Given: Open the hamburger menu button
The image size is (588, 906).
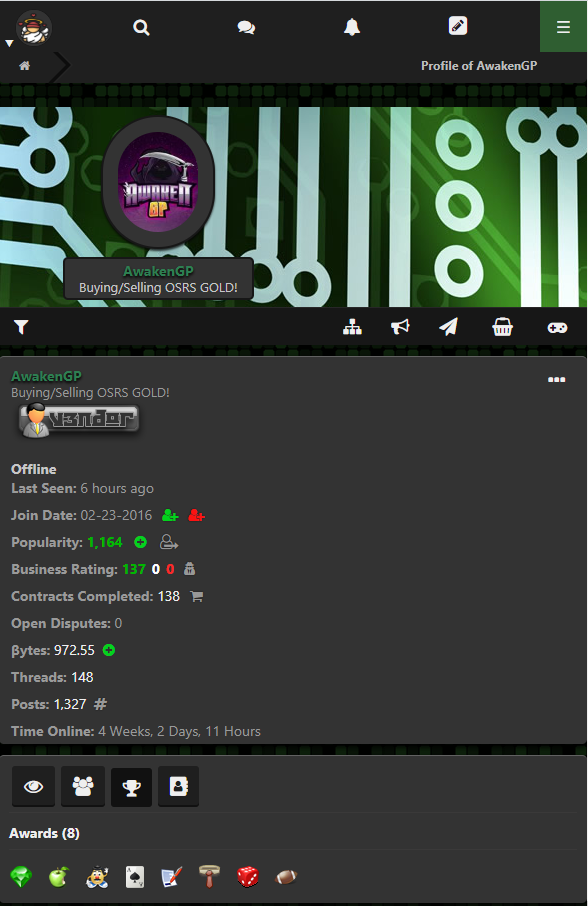Looking at the screenshot, I should [x=563, y=27].
